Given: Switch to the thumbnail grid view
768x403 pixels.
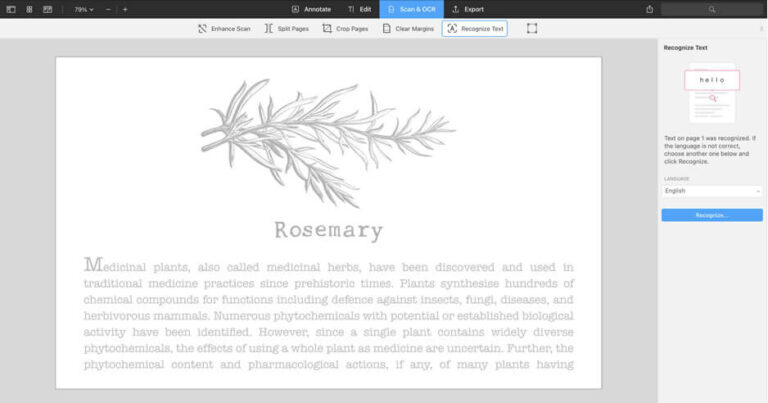Looking at the screenshot, I should click(x=29, y=9).
